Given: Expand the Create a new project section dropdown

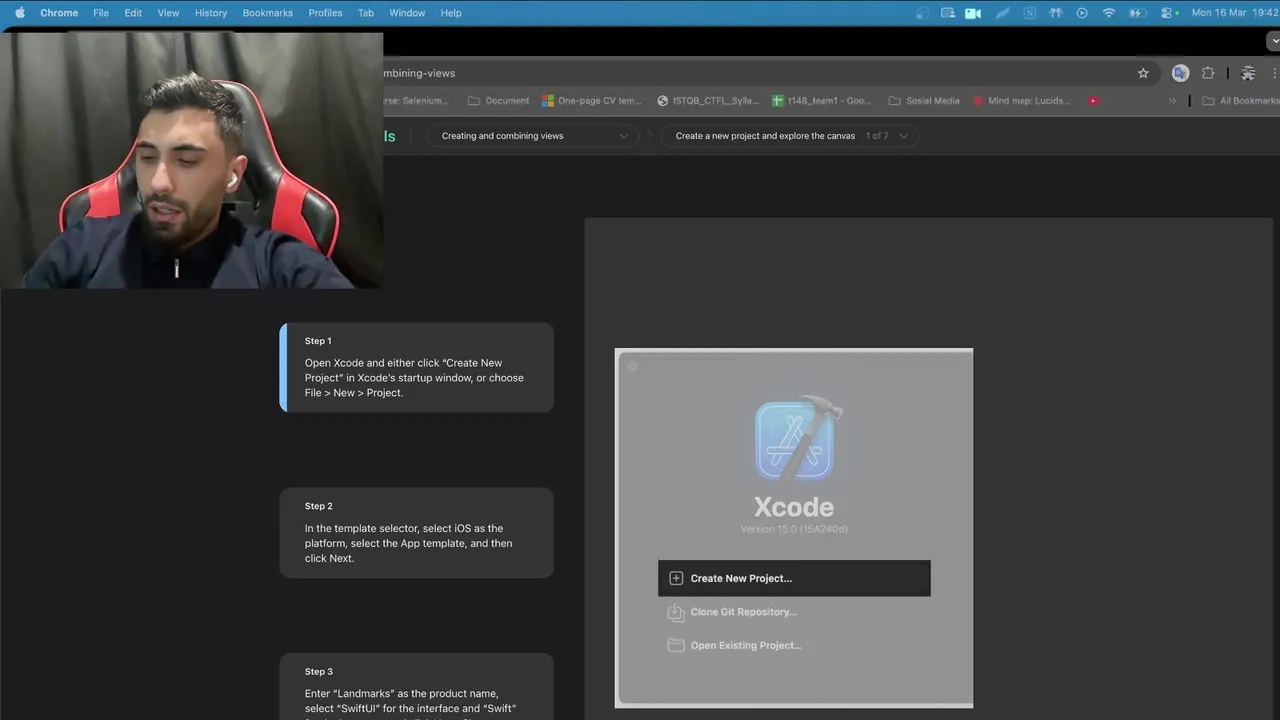Looking at the screenshot, I should pyautogui.click(x=789, y=136).
